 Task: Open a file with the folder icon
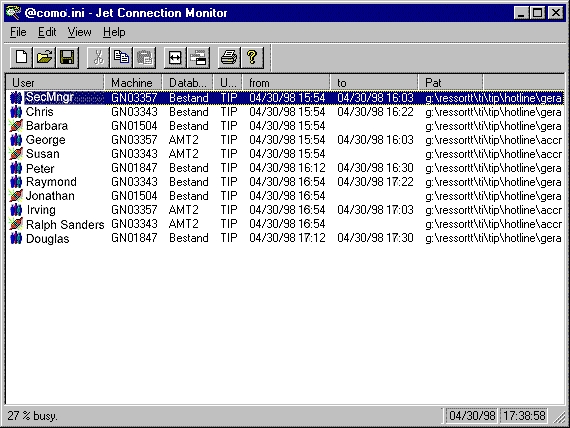44,57
